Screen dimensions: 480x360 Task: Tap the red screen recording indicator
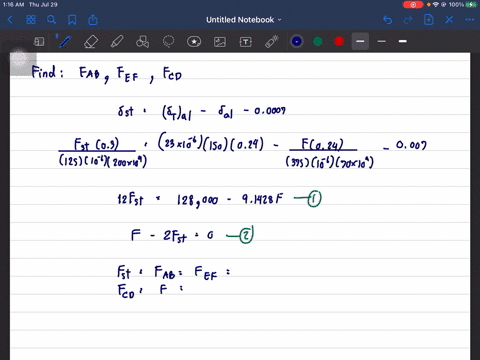click(x=413, y=5)
